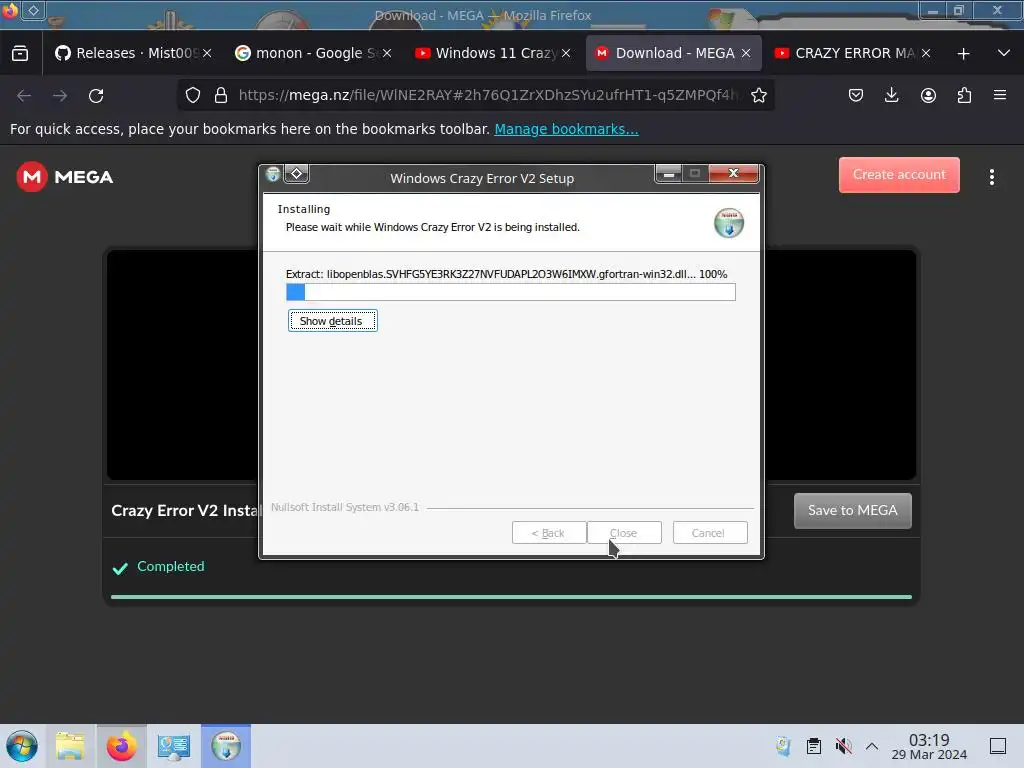Click the Close button in setup
This screenshot has height=768, width=1024.
(x=624, y=533)
